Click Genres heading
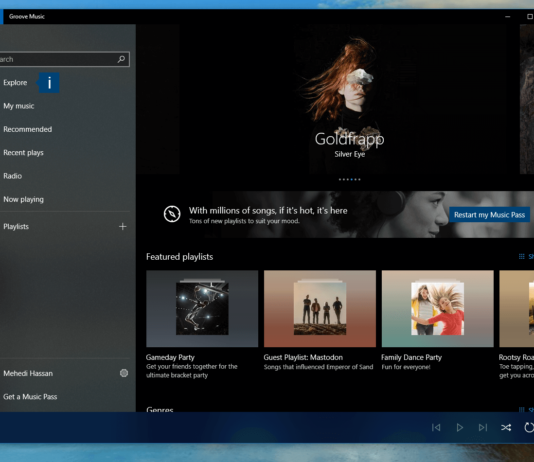The height and width of the screenshot is (462, 534). (x=160, y=409)
